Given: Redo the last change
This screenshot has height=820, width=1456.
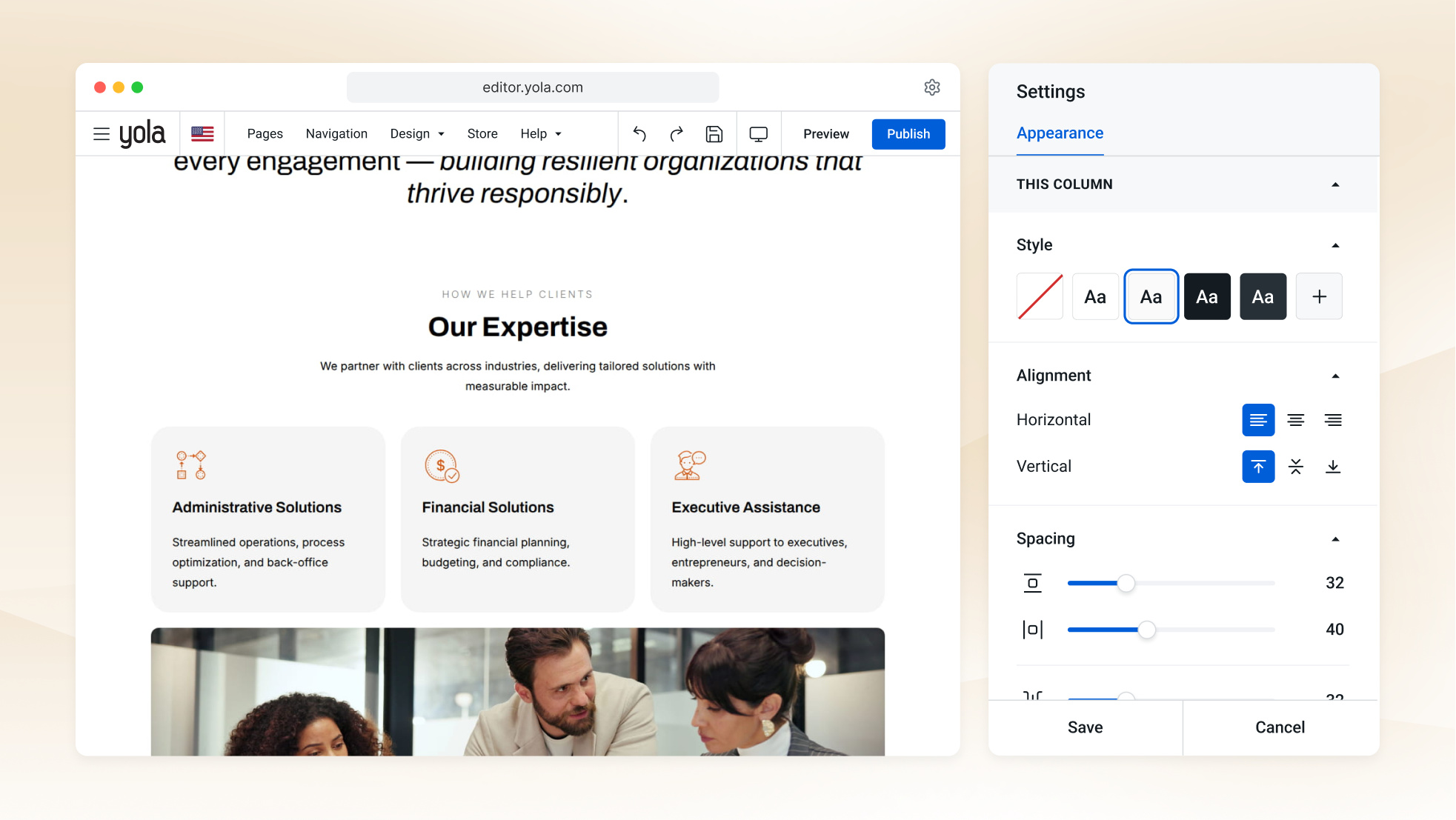Looking at the screenshot, I should point(677,134).
